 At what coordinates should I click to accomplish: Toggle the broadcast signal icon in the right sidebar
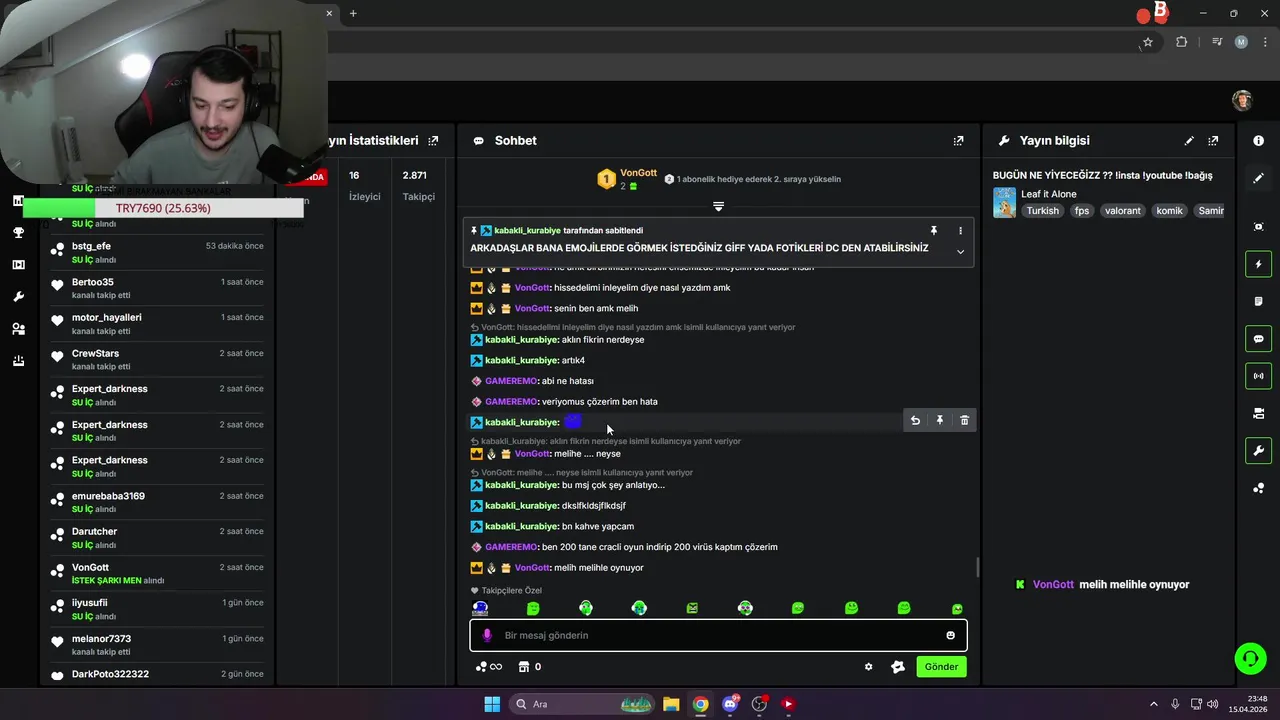[x=1258, y=376]
